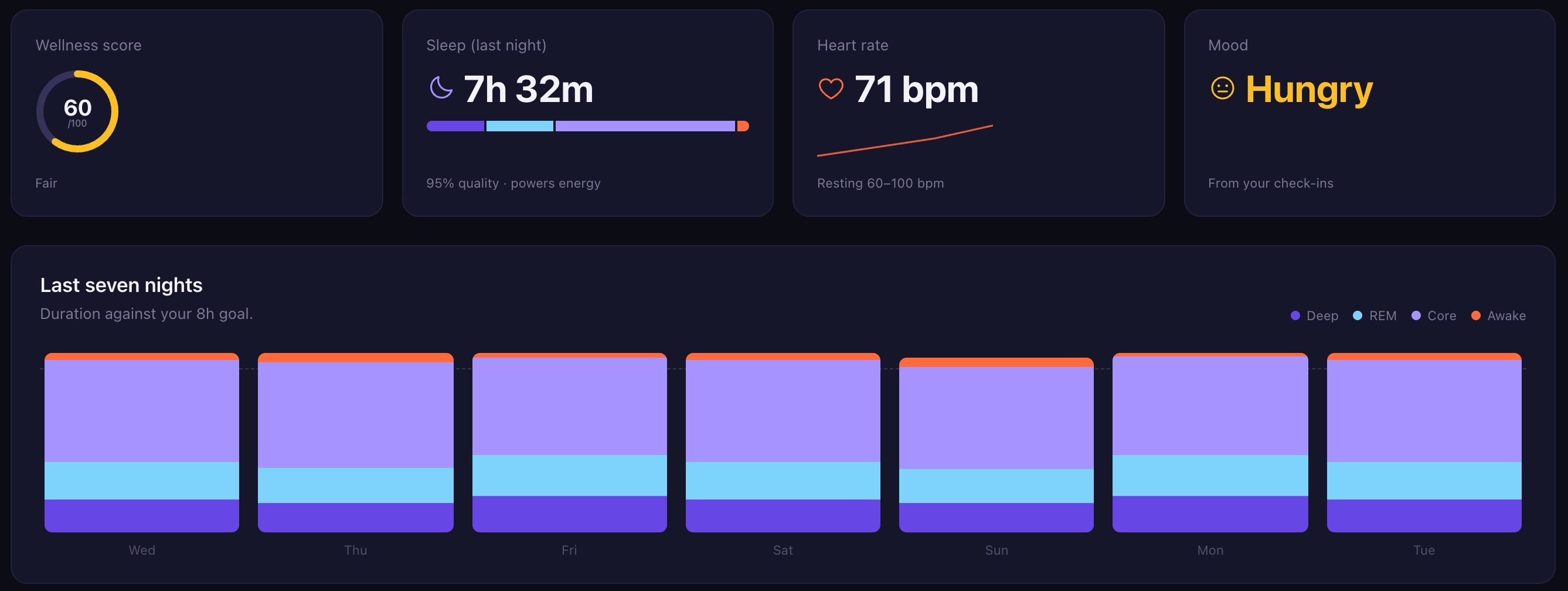Click the Wed sleep bar

tap(142, 443)
